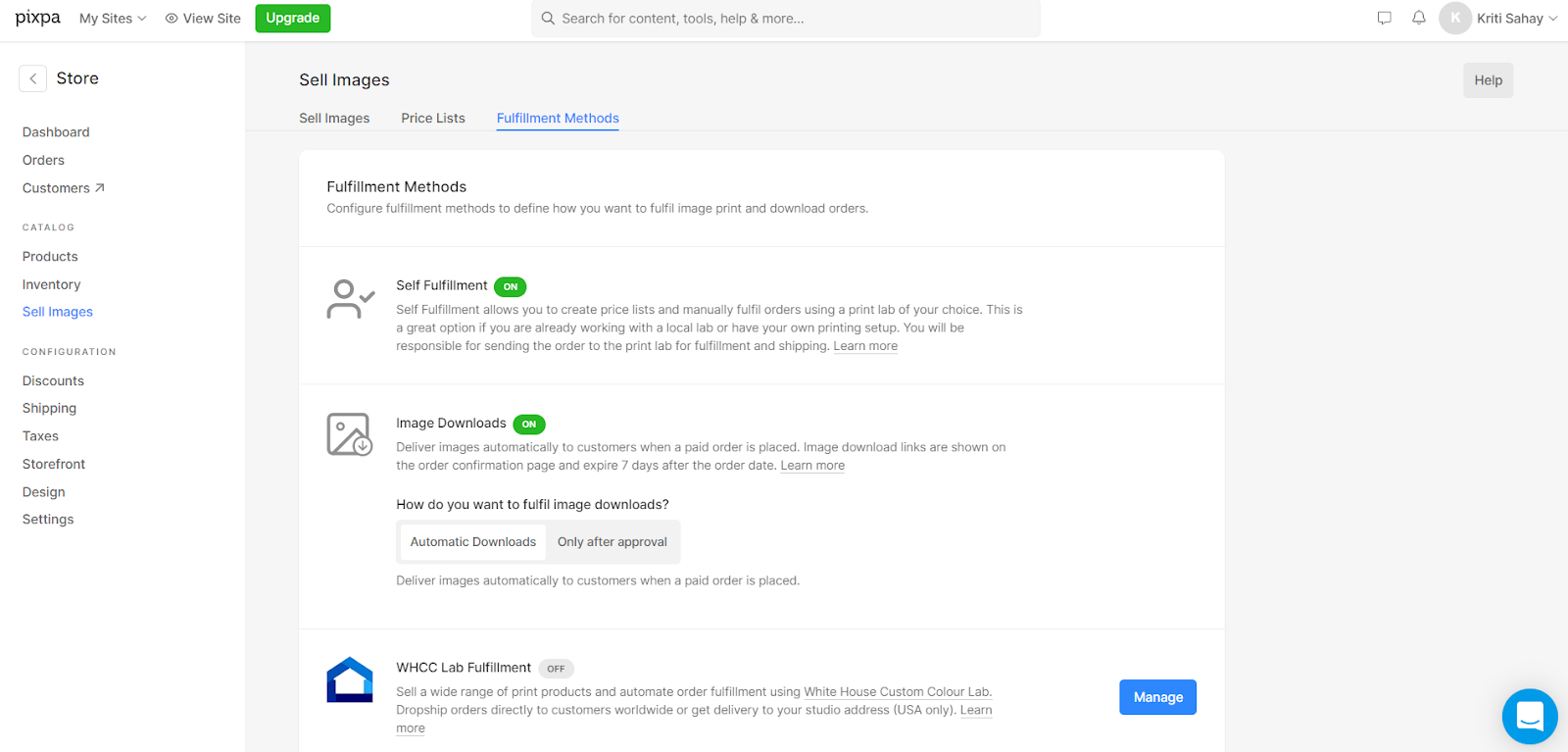
Task: Click the Self Fulfillment person icon
Action: pyautogui.click(x=350, y=299)
